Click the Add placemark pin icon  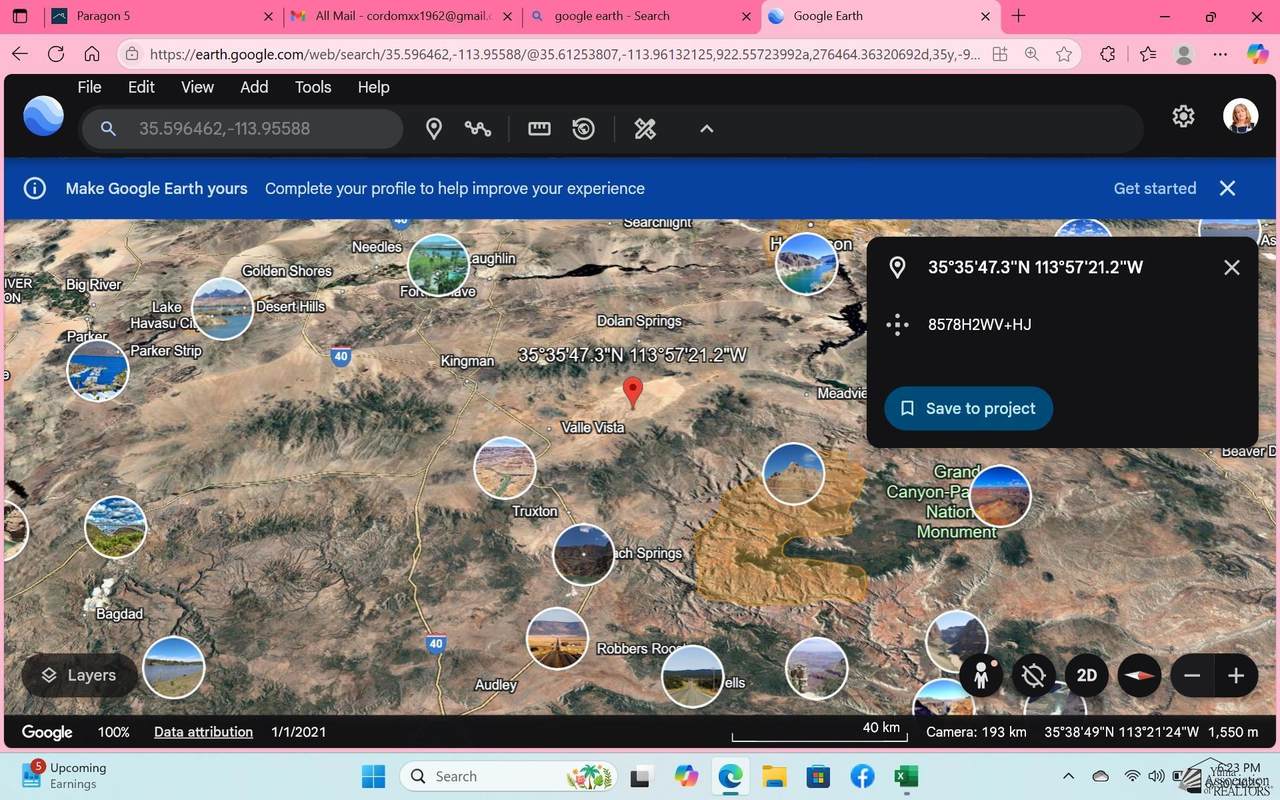click(434, 129)
